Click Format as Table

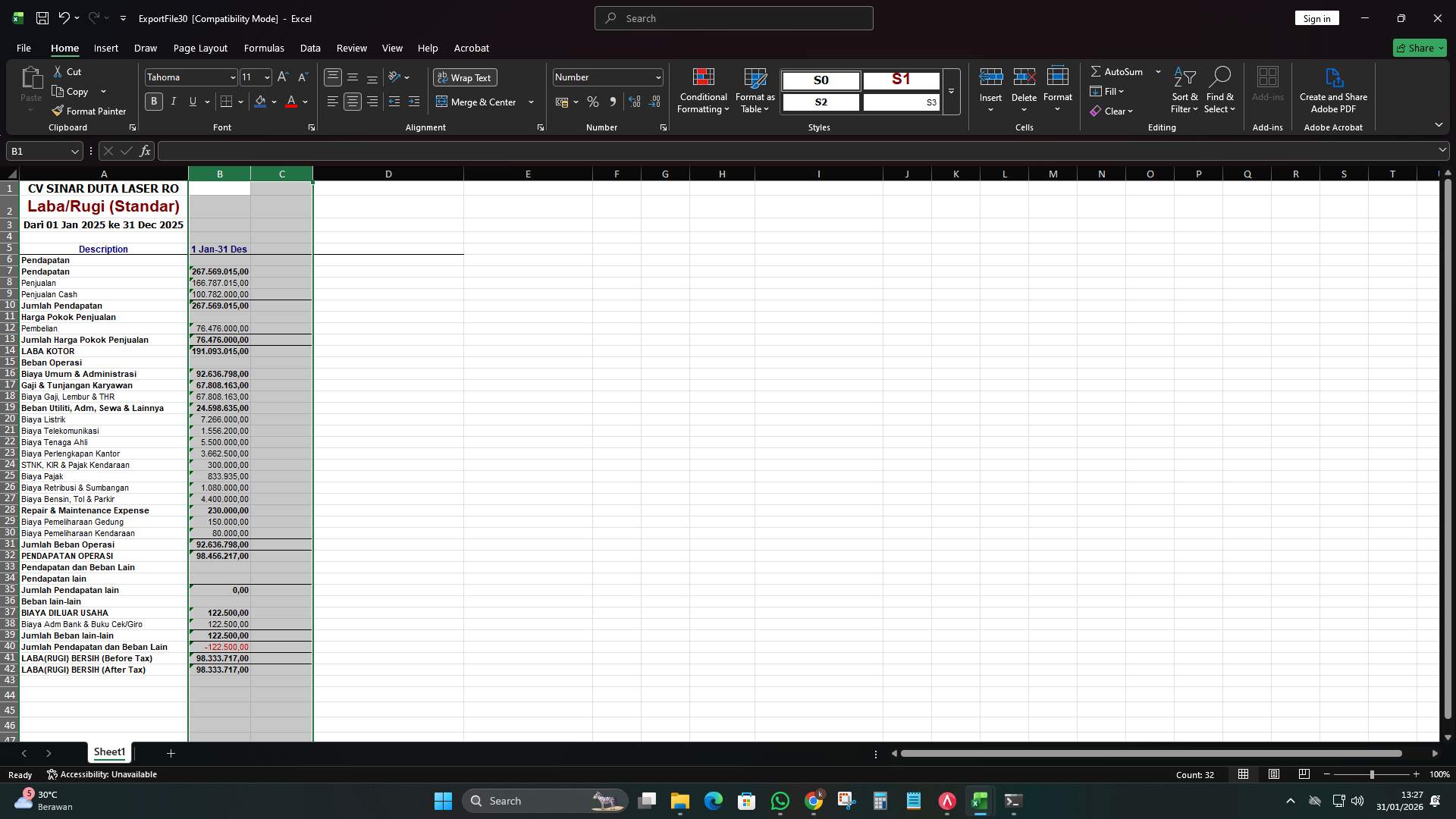[x=755, y=91]
